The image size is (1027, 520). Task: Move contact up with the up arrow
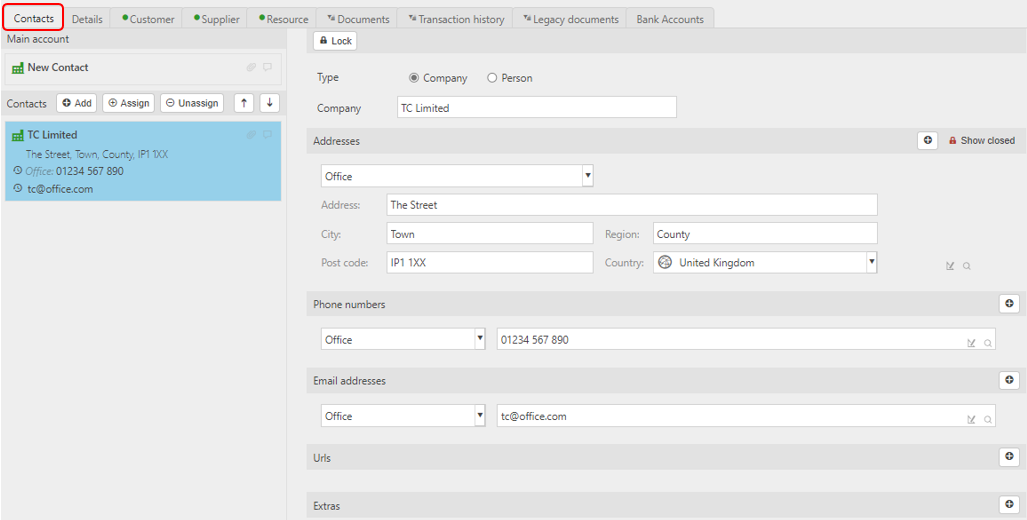[244, 103]
